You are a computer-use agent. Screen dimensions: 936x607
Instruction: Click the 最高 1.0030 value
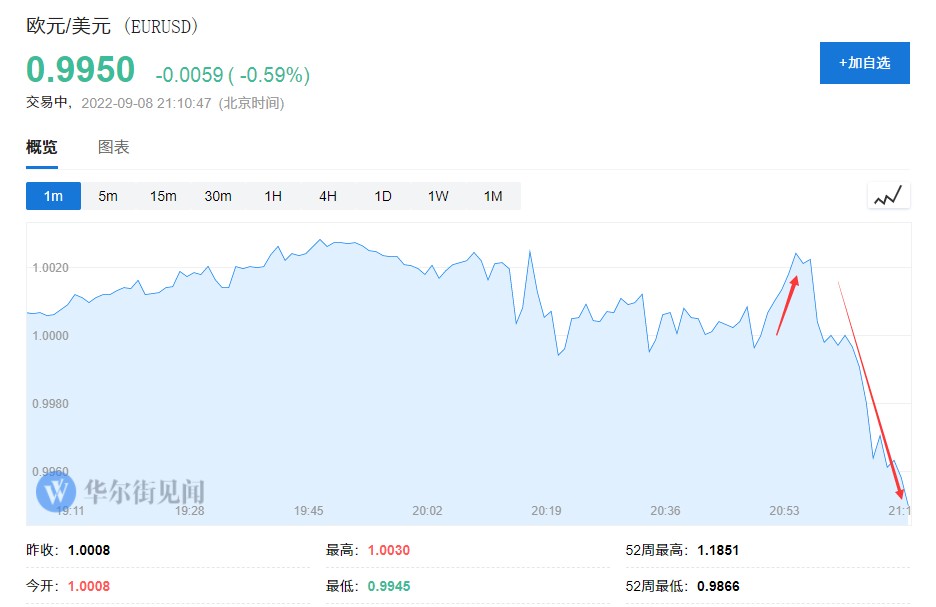(x=389, y=550)
